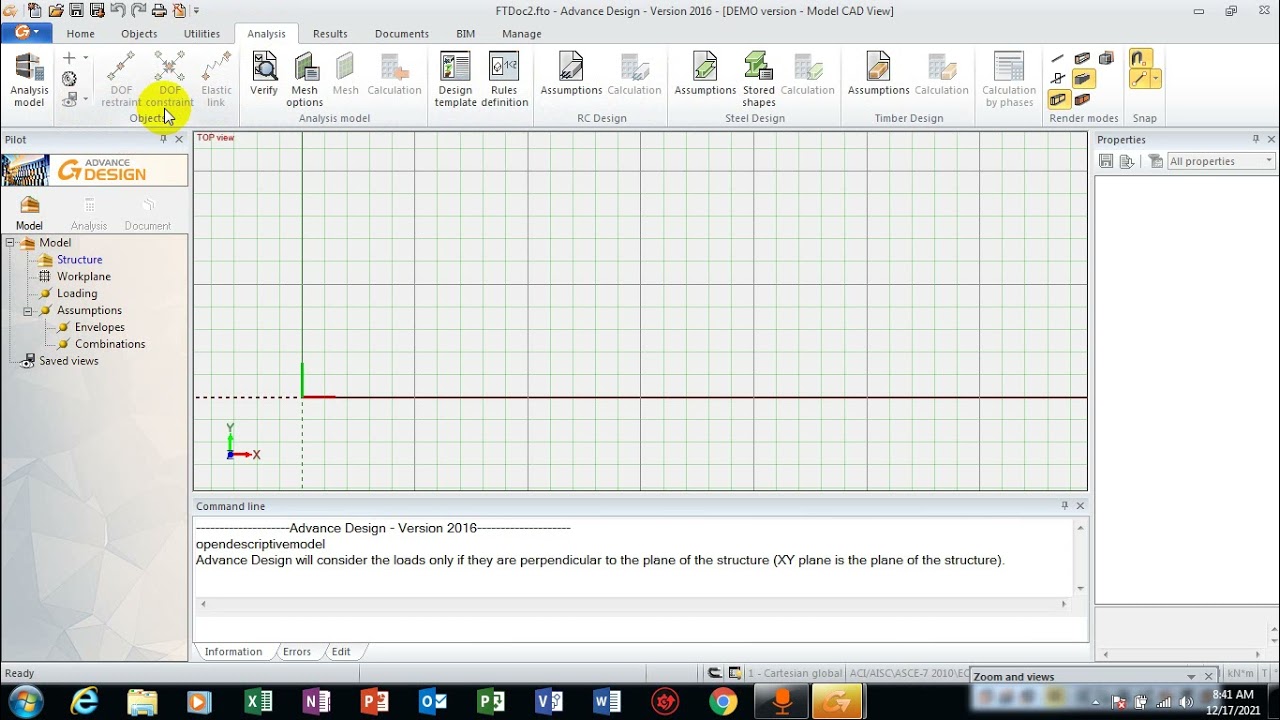Click the Open file quick access icon

(56, 11)
